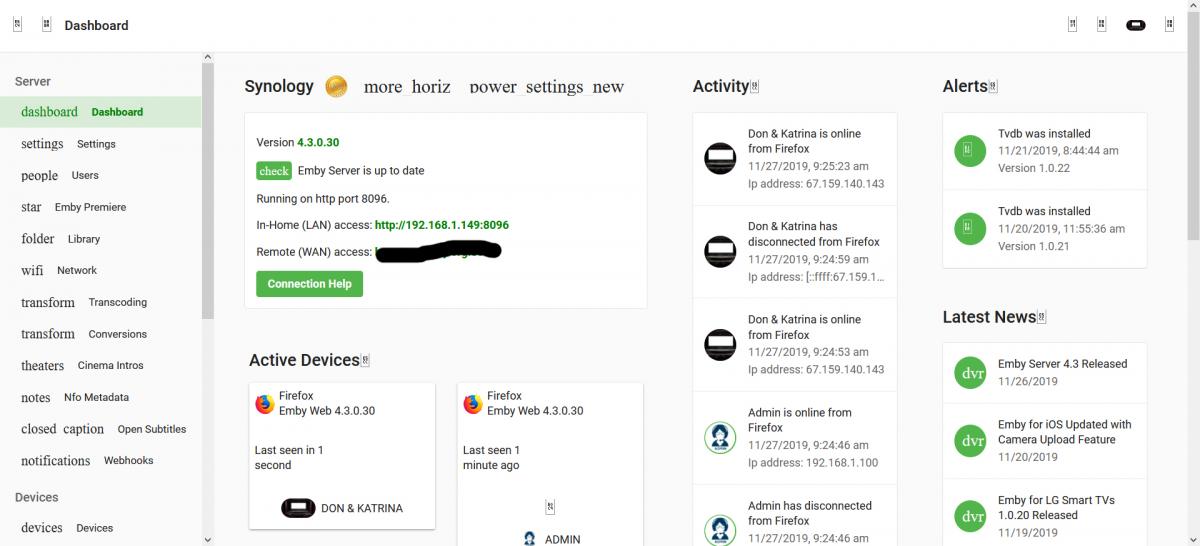
Task: Click the far-left glyph icon in the top bar
Action: pyautogui.click(x=17, y=25)
